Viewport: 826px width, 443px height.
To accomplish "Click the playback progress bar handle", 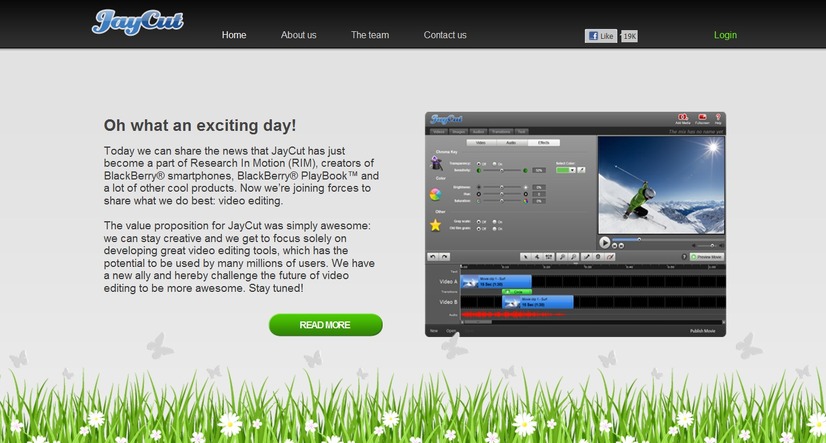I will (640, 239).
